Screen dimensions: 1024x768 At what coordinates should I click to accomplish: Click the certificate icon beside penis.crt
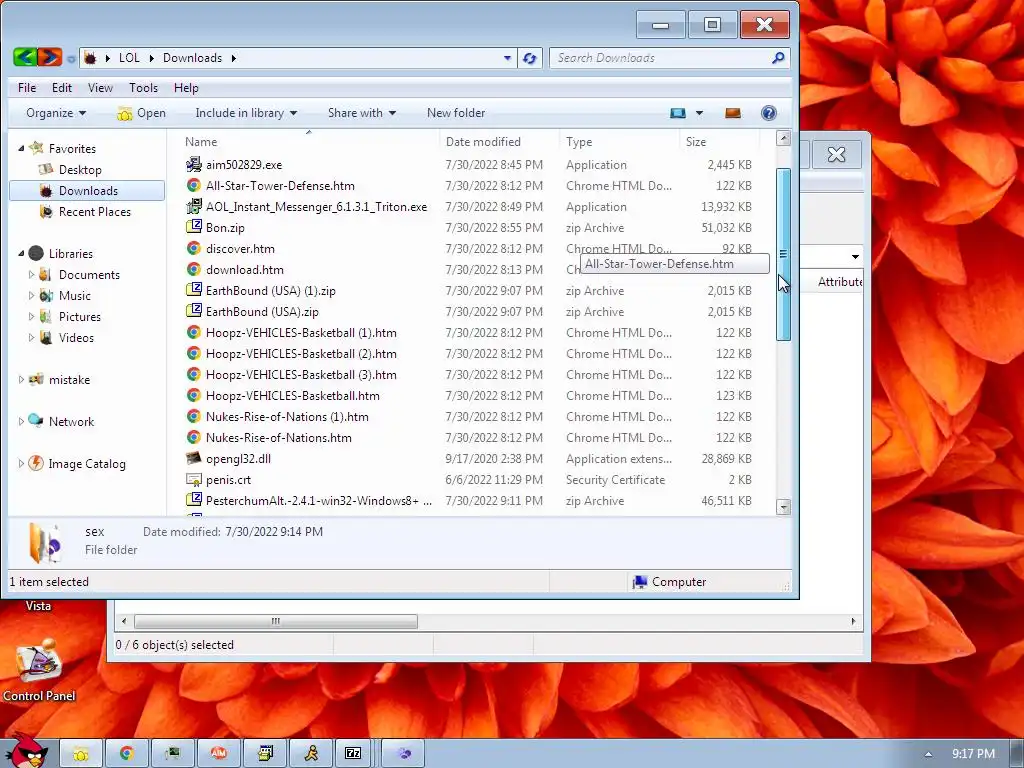(193, 479)
